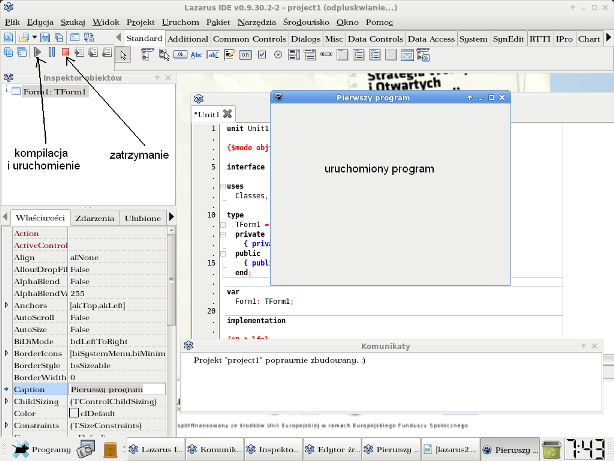Expand the Anchors property

click(x=6, y=305)
